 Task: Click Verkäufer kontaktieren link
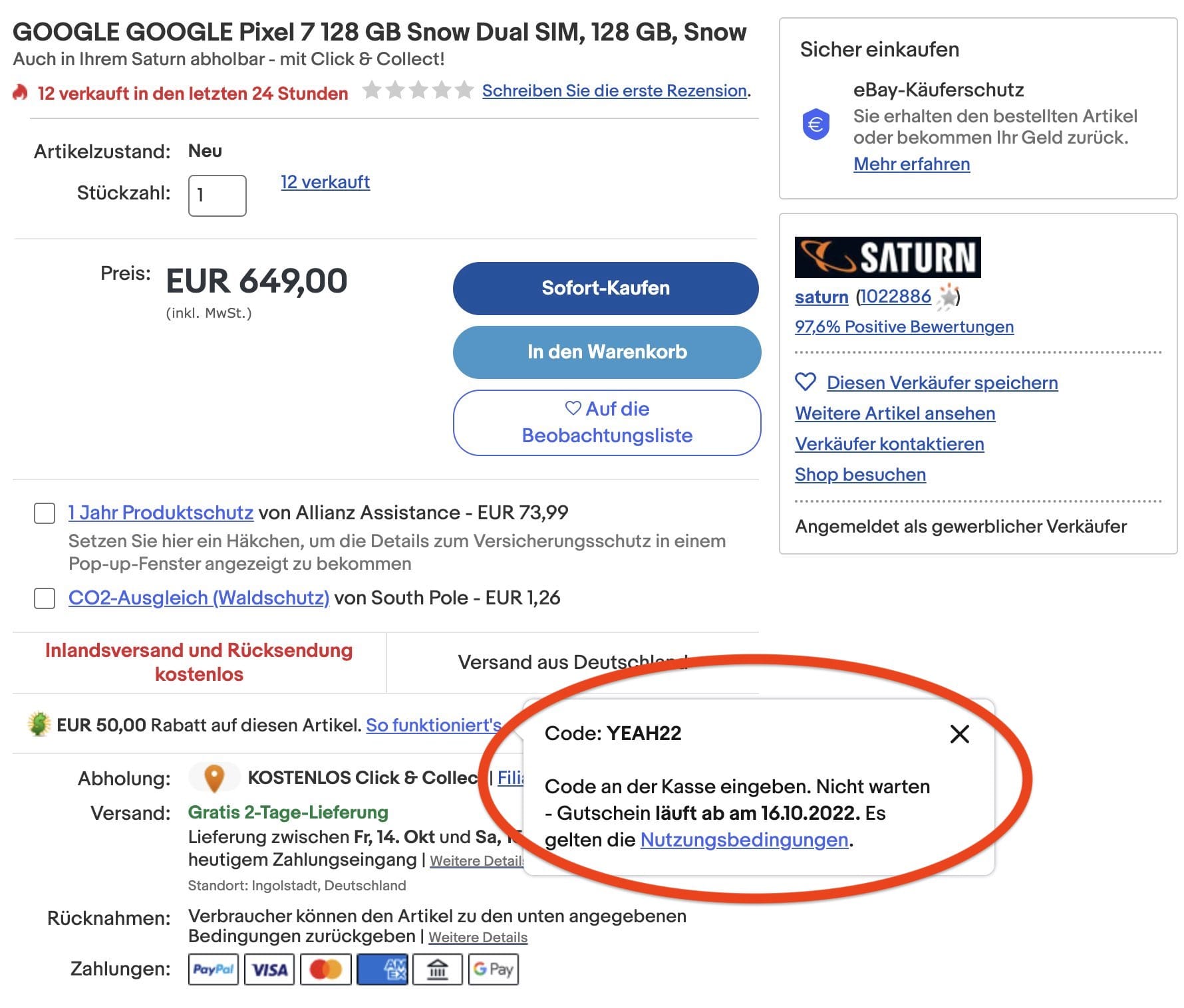(x=889, y=443)
